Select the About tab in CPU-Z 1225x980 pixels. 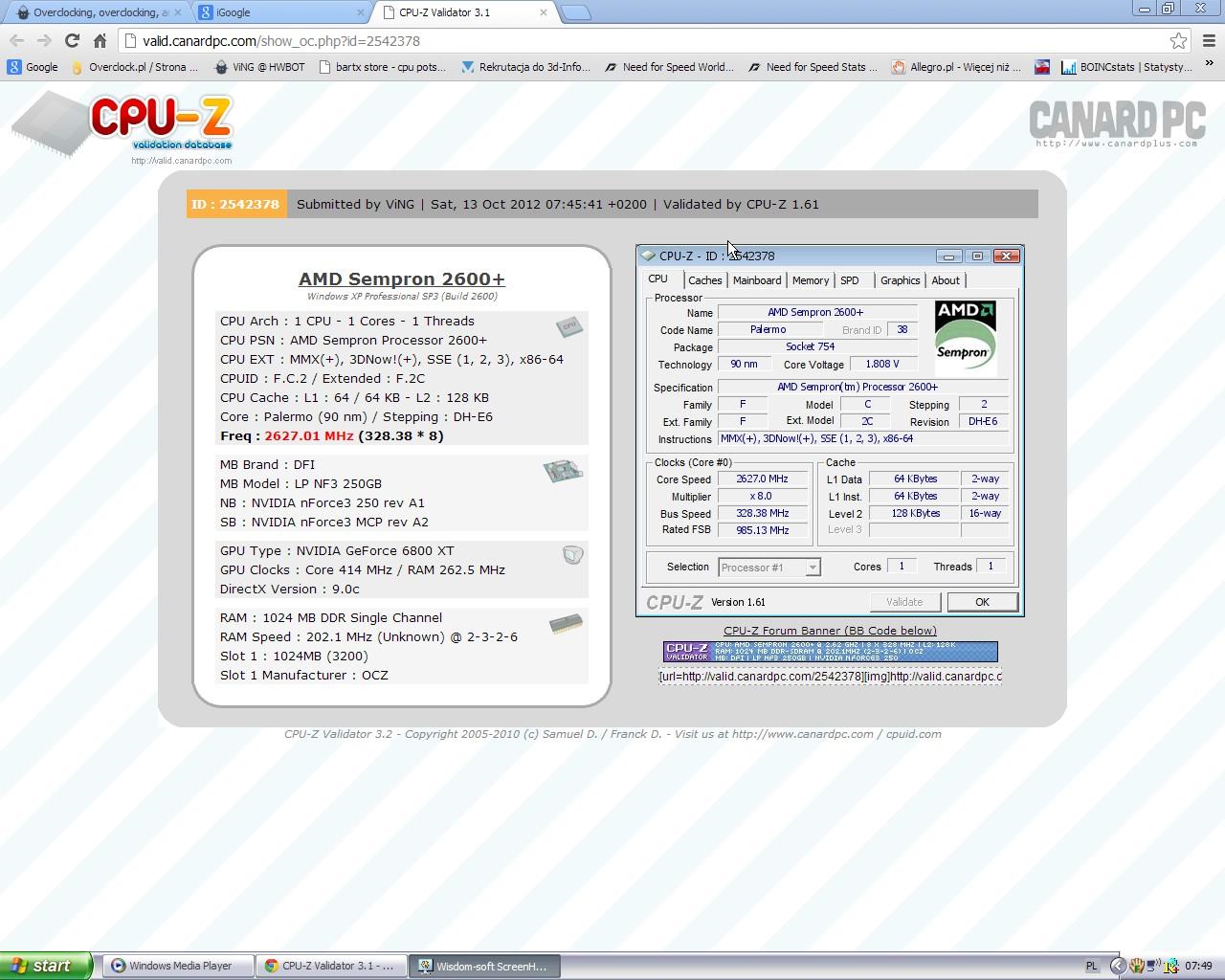coord(946,280)
